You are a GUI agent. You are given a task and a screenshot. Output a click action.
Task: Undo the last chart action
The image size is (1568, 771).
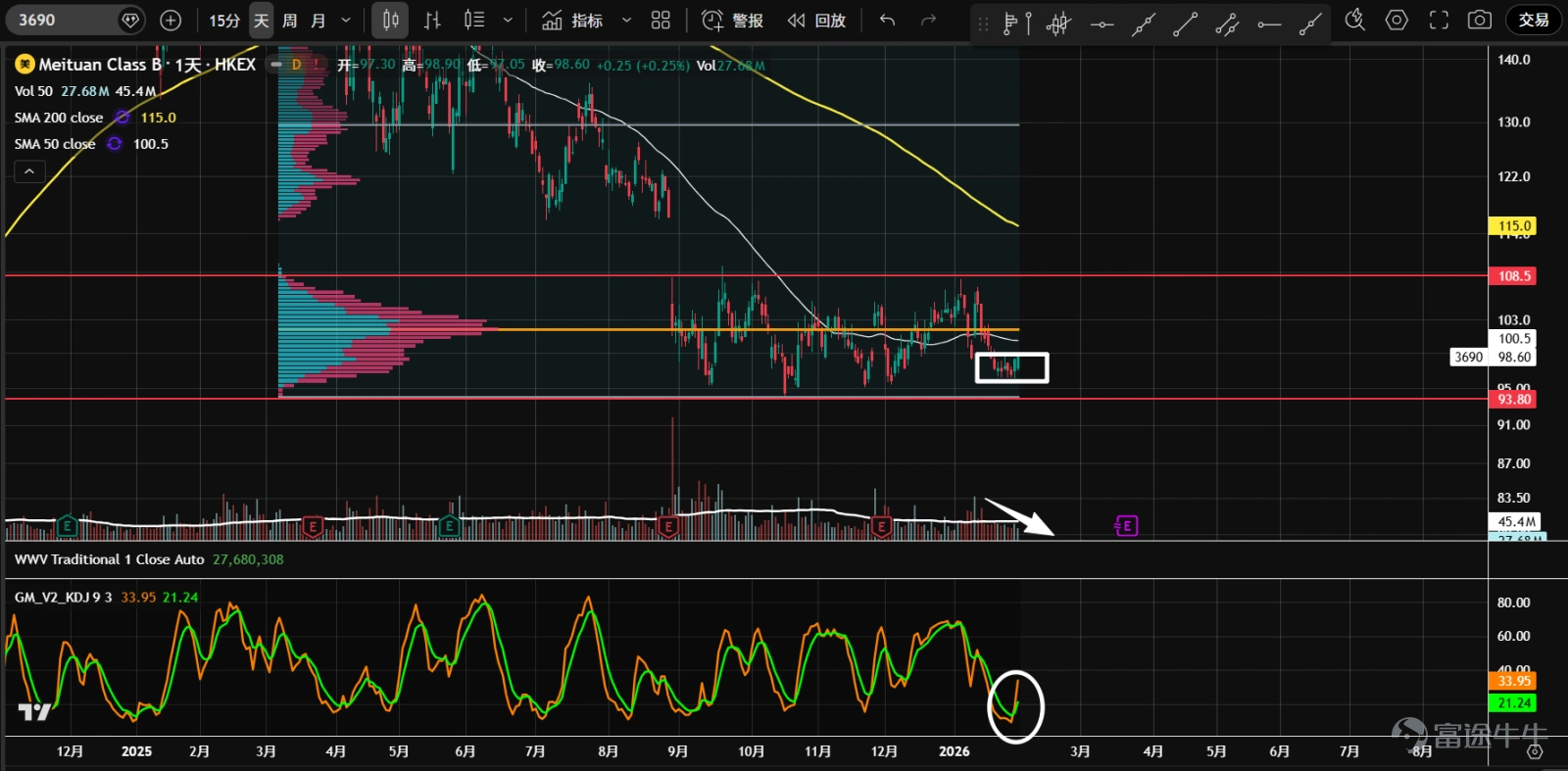(x=888, y=20)
